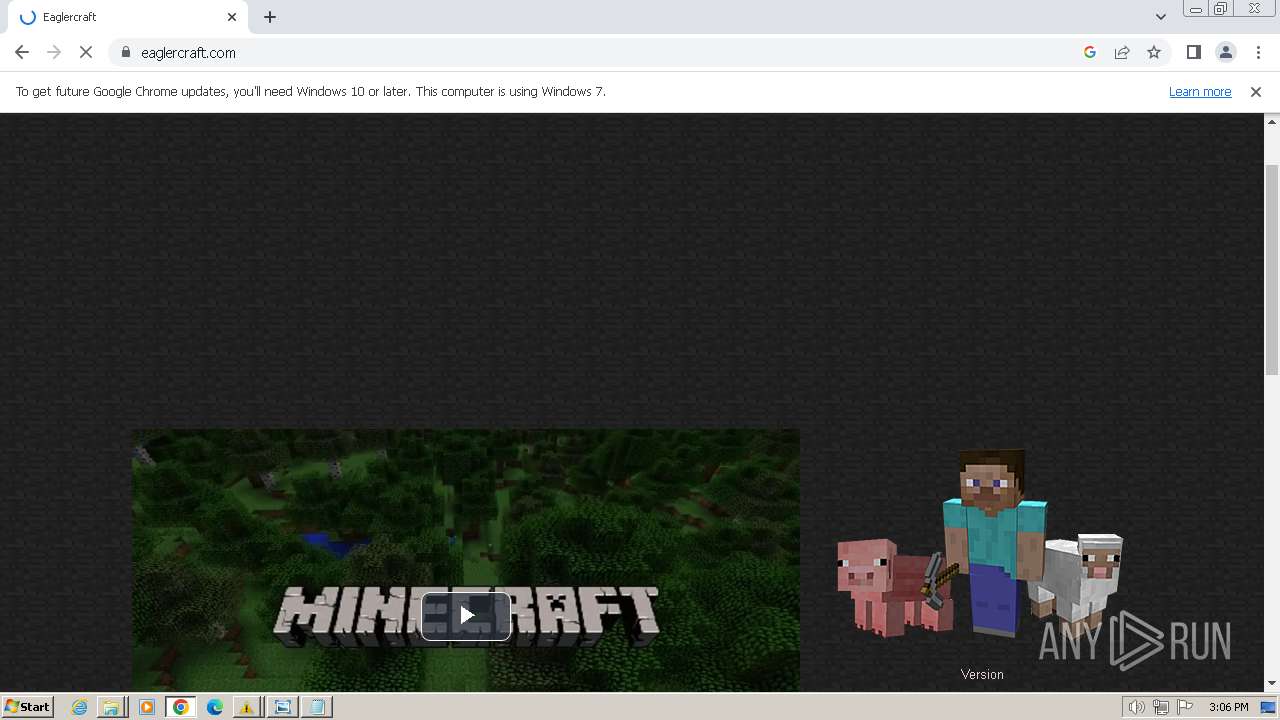The image size is (1280, 720).
Task: Launch Internet Explorer from taskbar
Action: click(x=79, y=707)
